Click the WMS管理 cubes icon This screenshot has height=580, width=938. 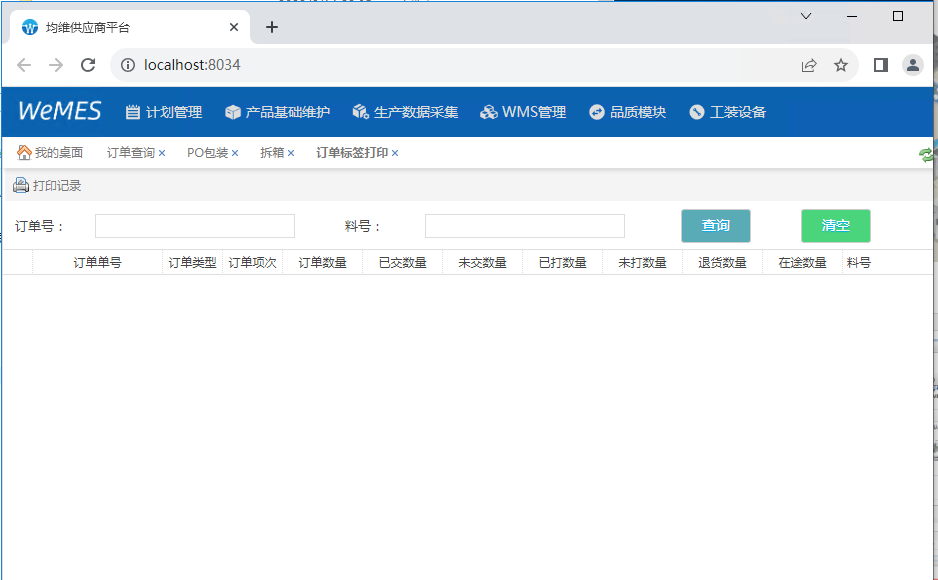click(x=488, y=112)
